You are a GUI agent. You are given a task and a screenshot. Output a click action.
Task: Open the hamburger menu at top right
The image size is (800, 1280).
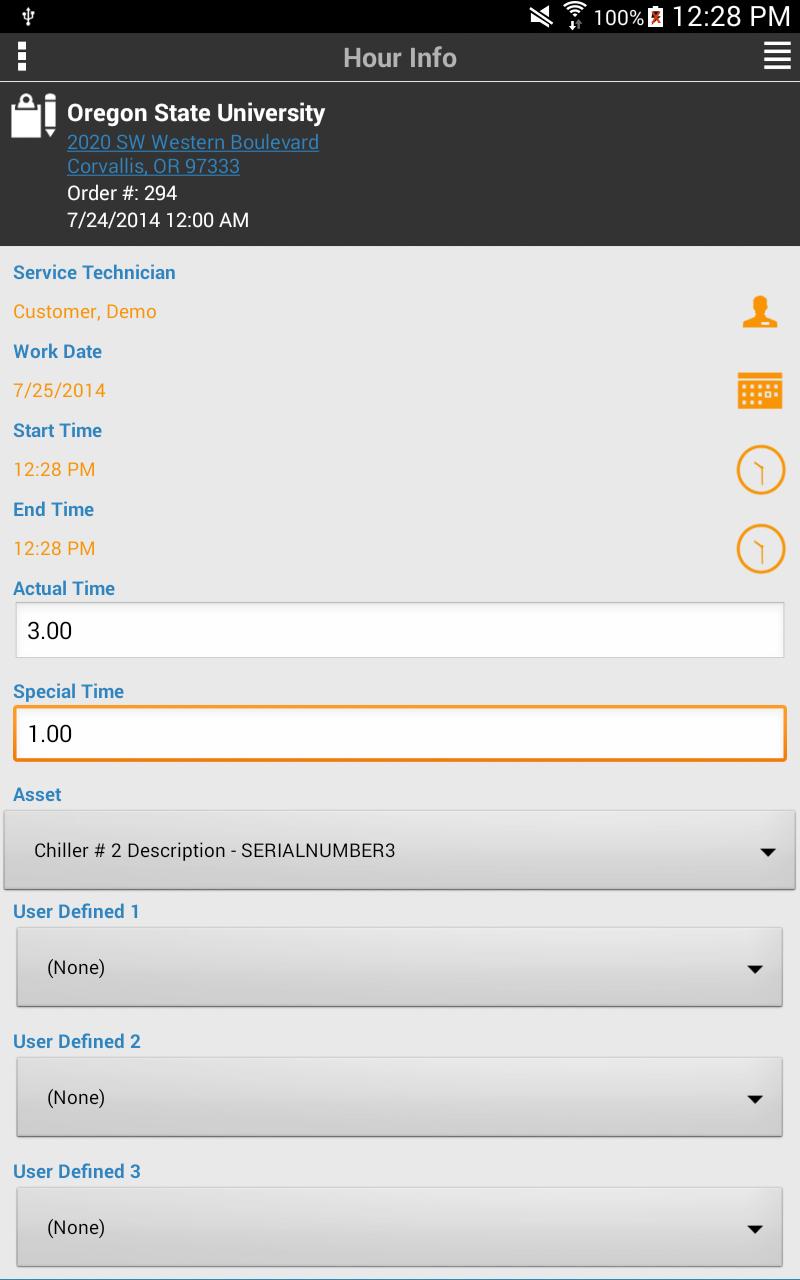point(777,57)
